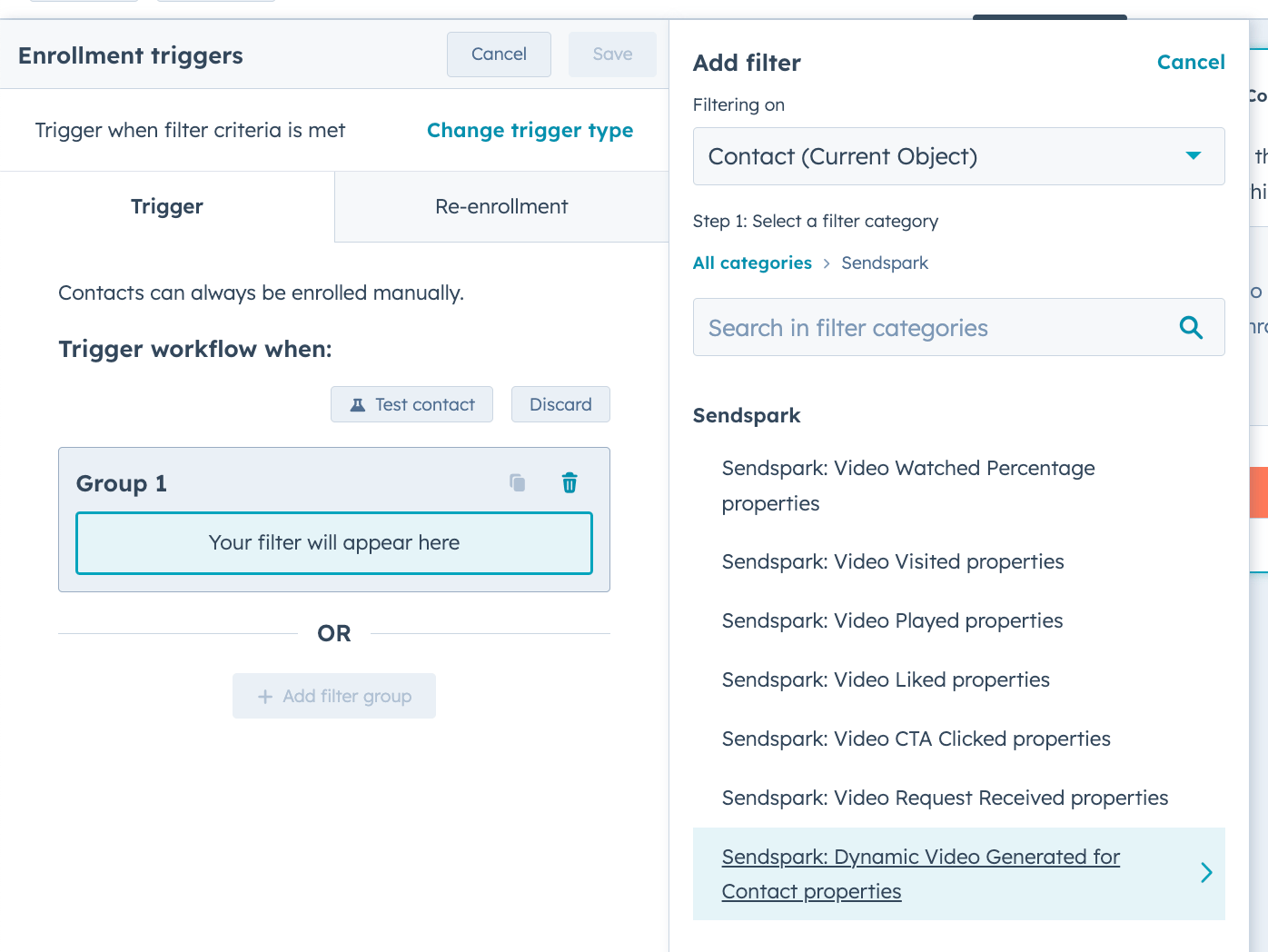Click the flask icon on Test contact
The width and height of the screenshot is (1268, 952).
358,405
